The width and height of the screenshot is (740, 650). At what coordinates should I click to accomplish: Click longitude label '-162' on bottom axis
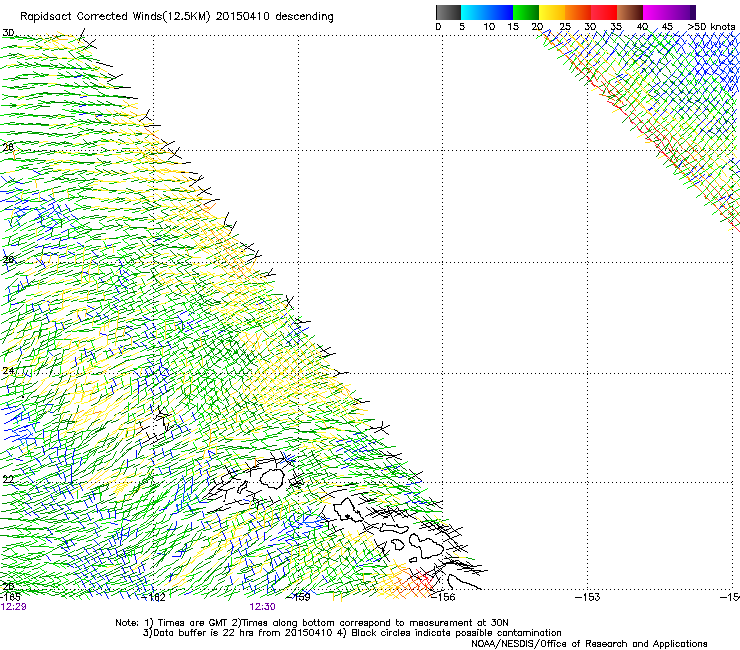pos(154,597)
